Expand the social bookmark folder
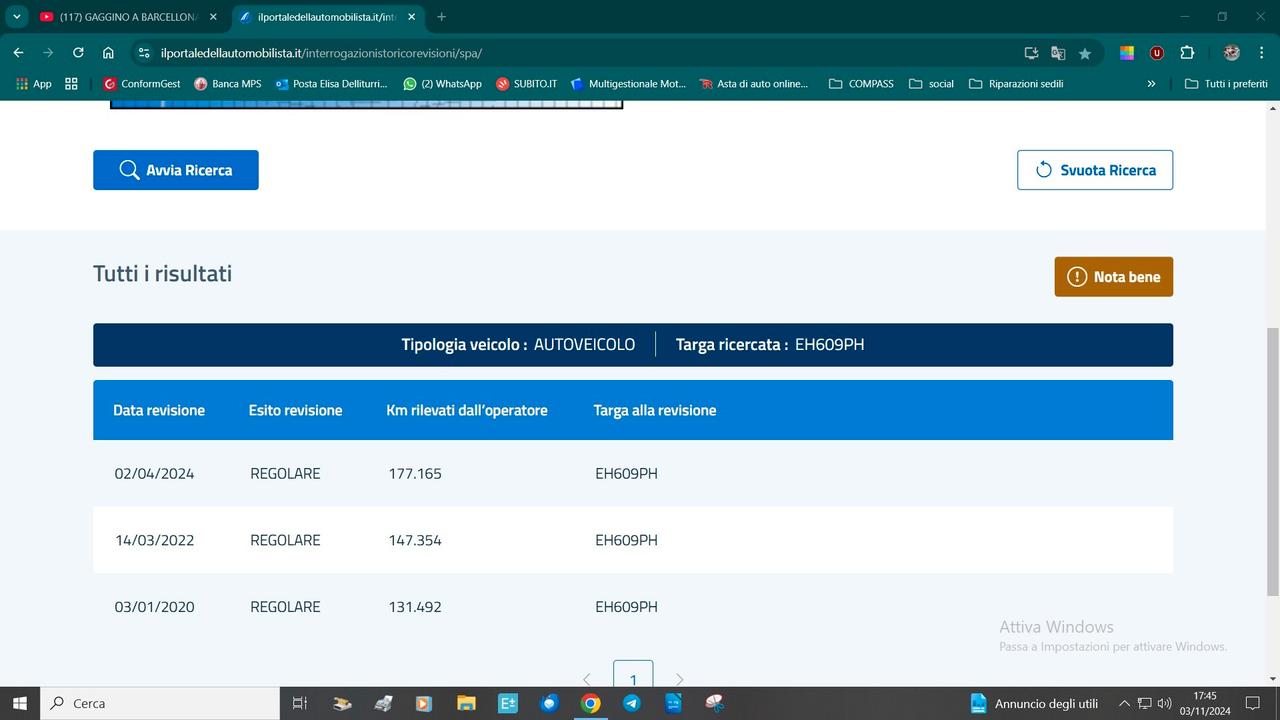Image resolution: width=1280 pixels, height=720 pixels. tap(931, 84)
